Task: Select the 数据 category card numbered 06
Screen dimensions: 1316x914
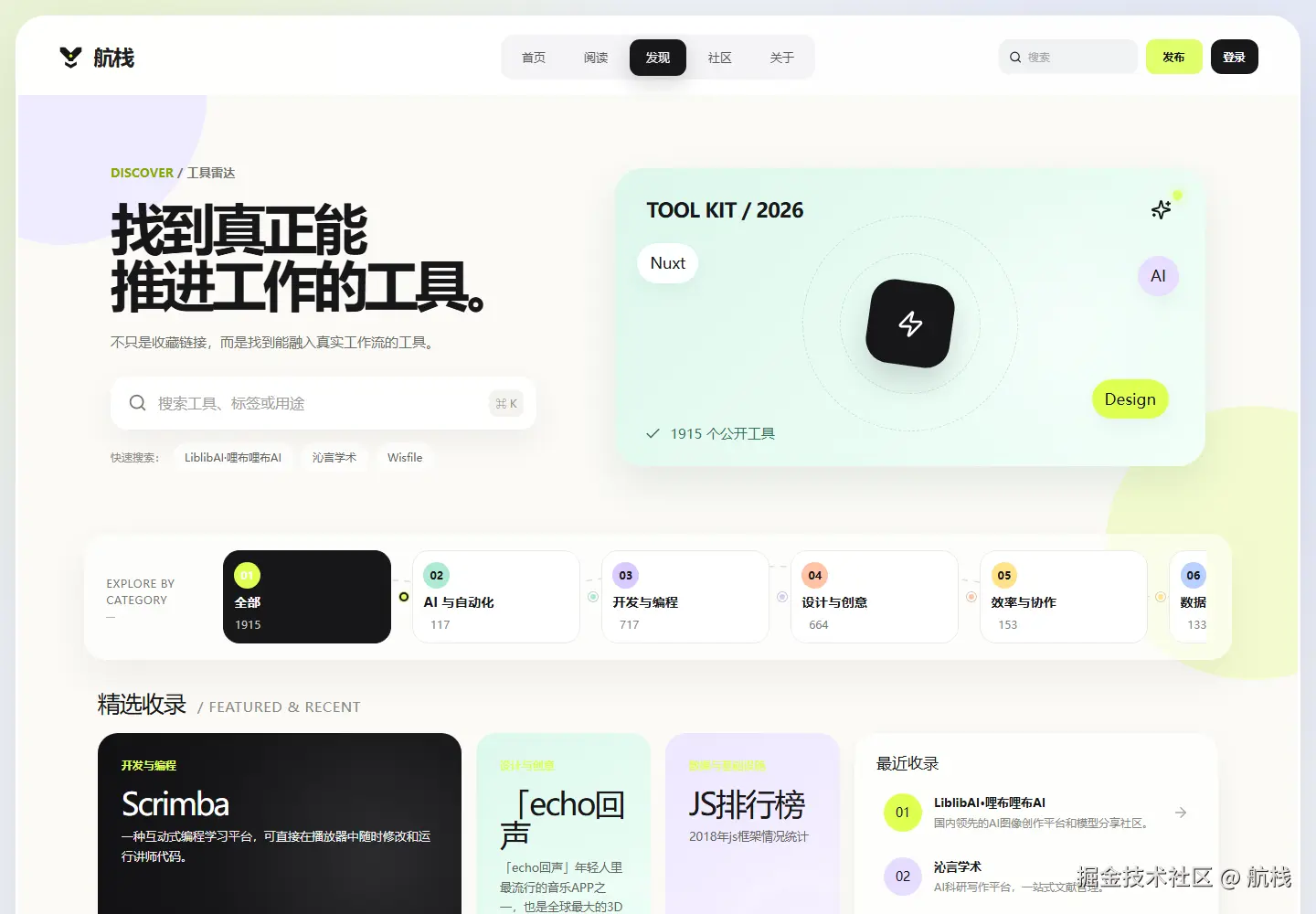Action: (x=1188, y=597)
